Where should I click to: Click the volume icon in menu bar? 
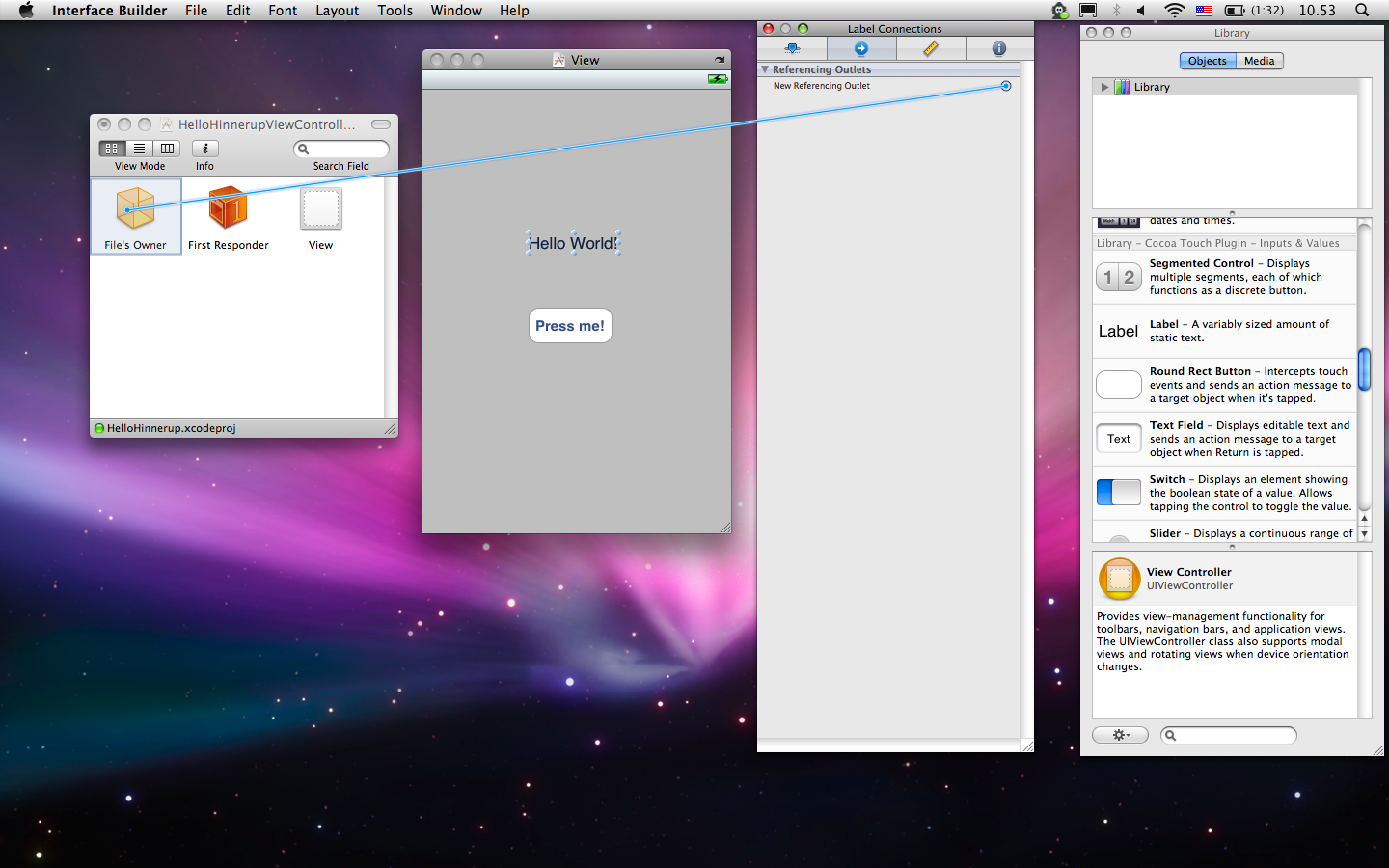(x=1141, y=11)
